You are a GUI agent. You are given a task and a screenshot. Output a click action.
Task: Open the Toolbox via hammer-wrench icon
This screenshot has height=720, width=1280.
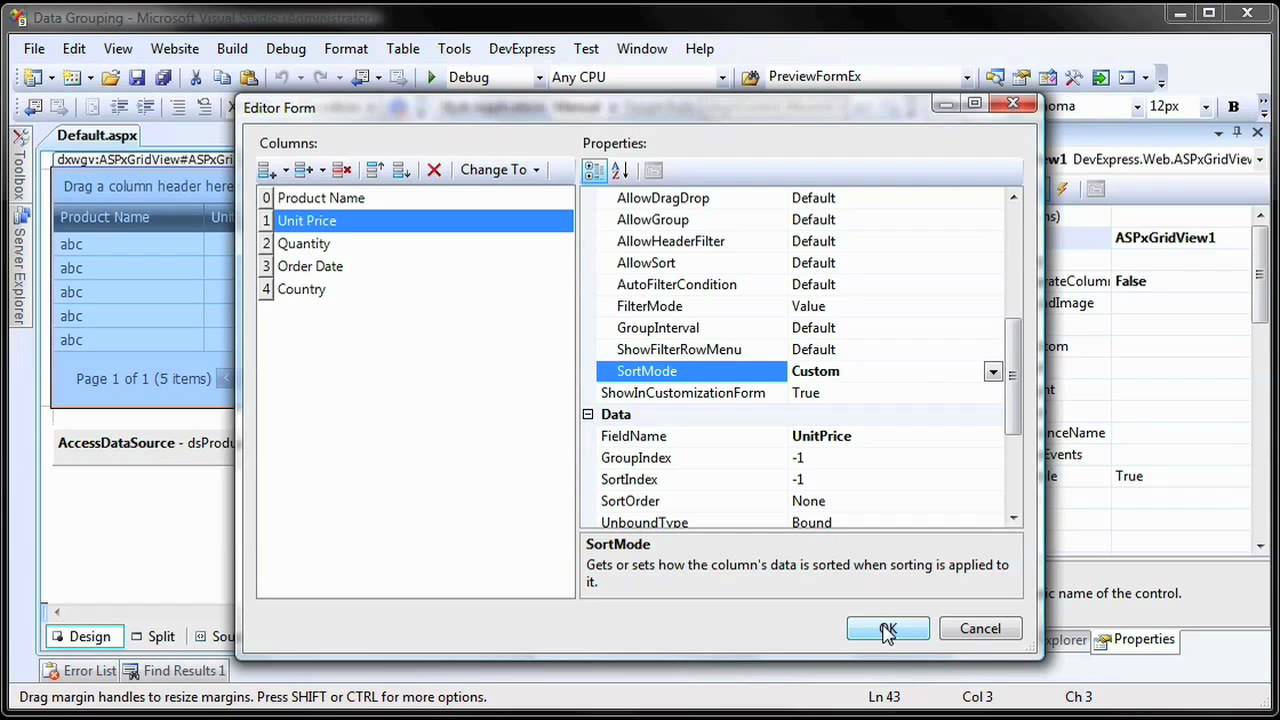click(x=1074, y=77)
